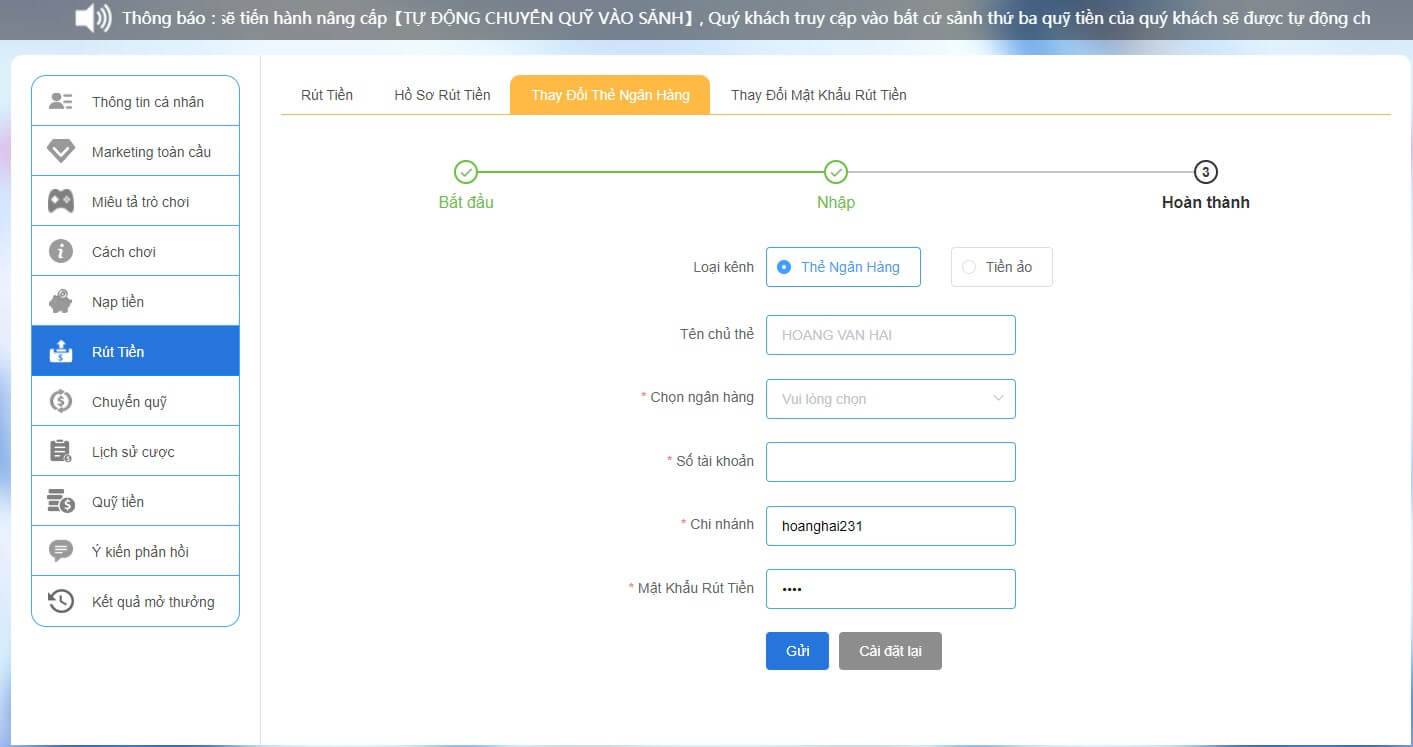
Task: Click the withdraw icon for Rút Tiền
Action: (61, 351)
